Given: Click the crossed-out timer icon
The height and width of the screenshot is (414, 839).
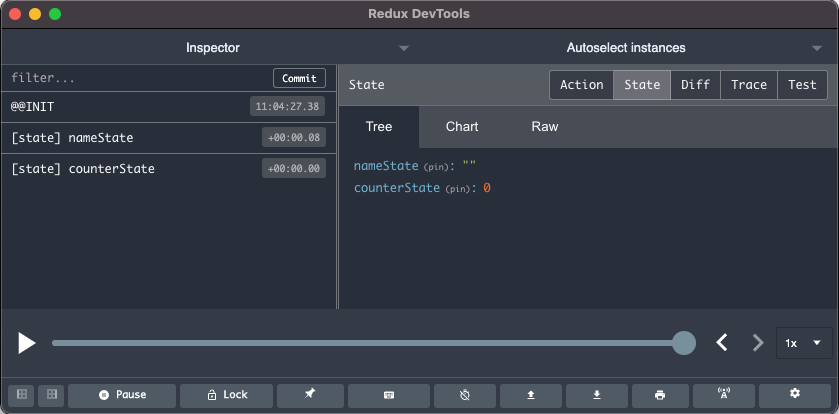Looking at the screenshot, I should point(464,395).
